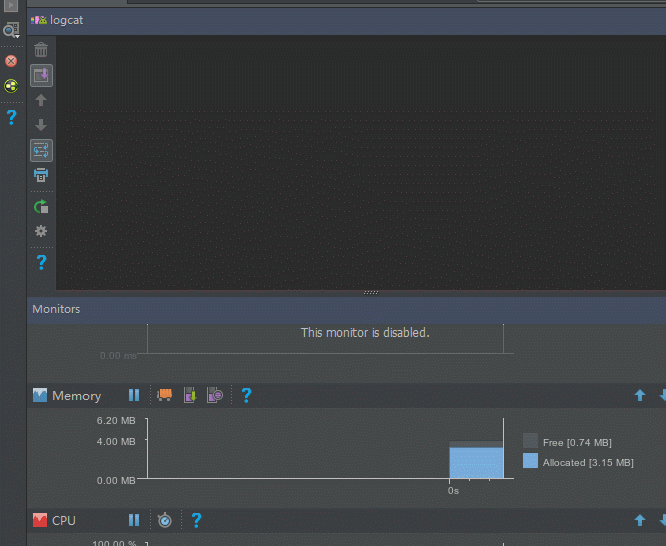Viewport: 666px width, 546px height.
Task: Click the Free memory gray swatch
Action: [x=530, y=441]
